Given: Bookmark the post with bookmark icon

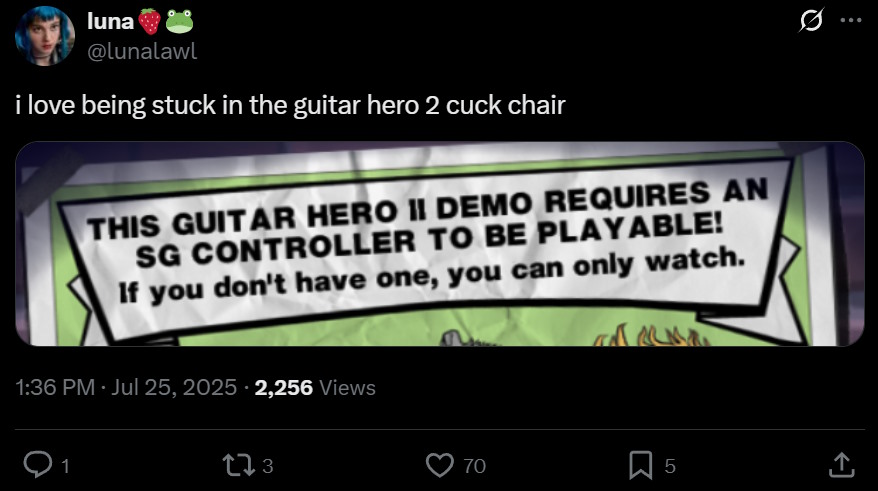Looking at the screenshot, I should coord(641,465).
